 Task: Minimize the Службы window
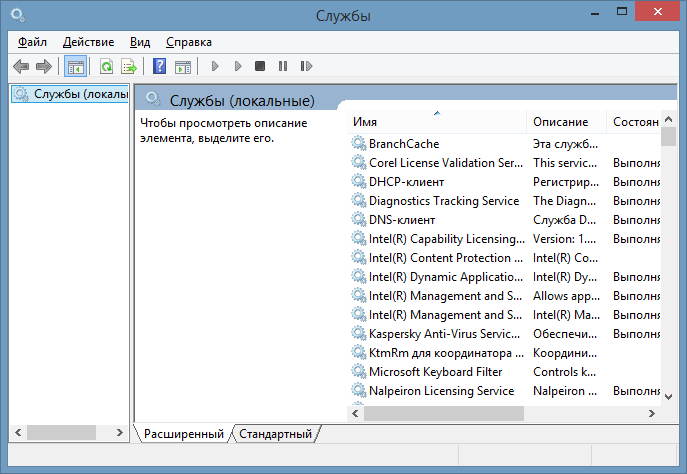click(595, 13)
